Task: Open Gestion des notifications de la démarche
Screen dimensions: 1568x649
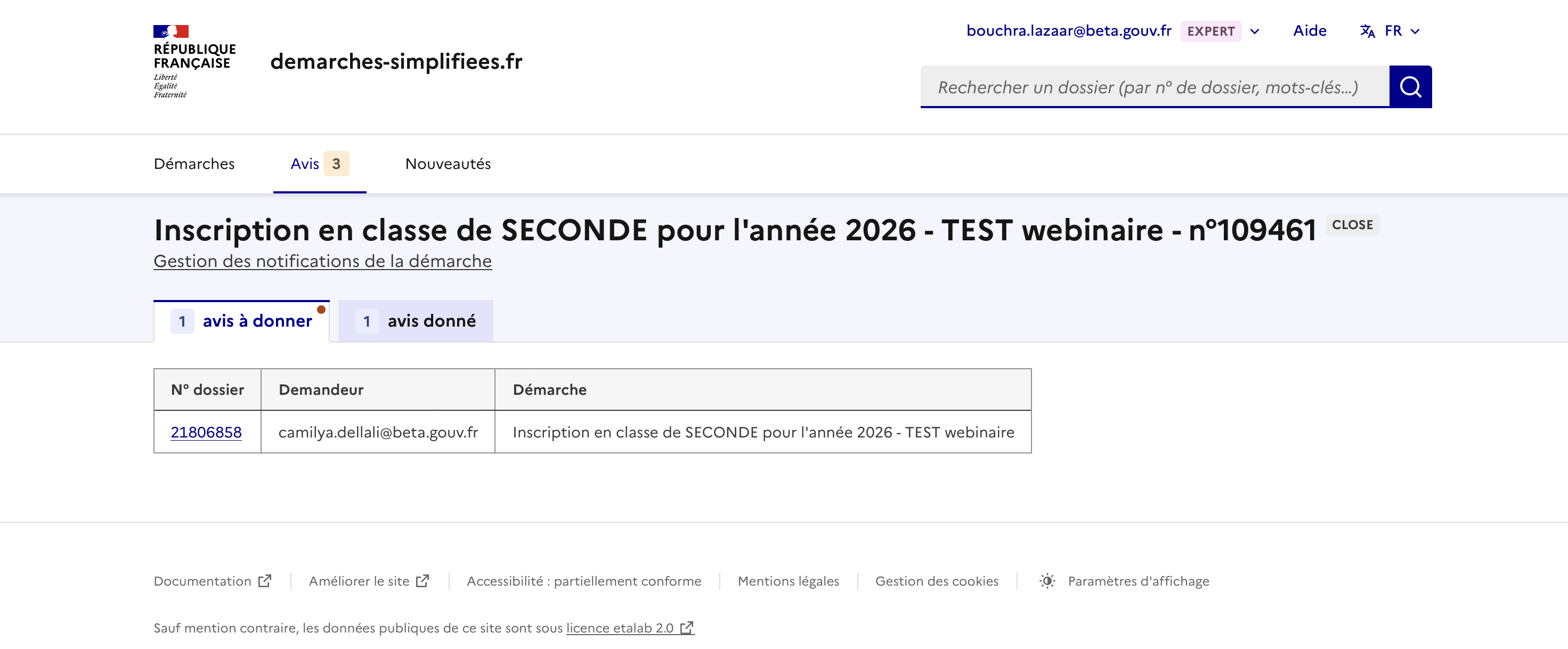Action: pos(323,261)
